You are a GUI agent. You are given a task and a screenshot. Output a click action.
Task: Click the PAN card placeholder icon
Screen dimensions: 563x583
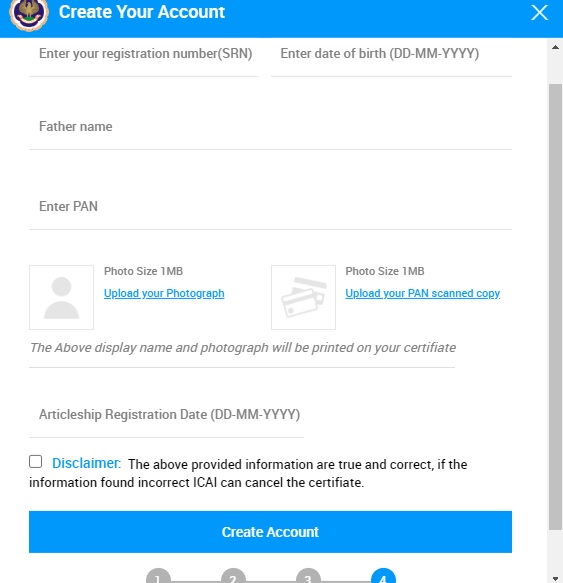(x=303, y=297)
